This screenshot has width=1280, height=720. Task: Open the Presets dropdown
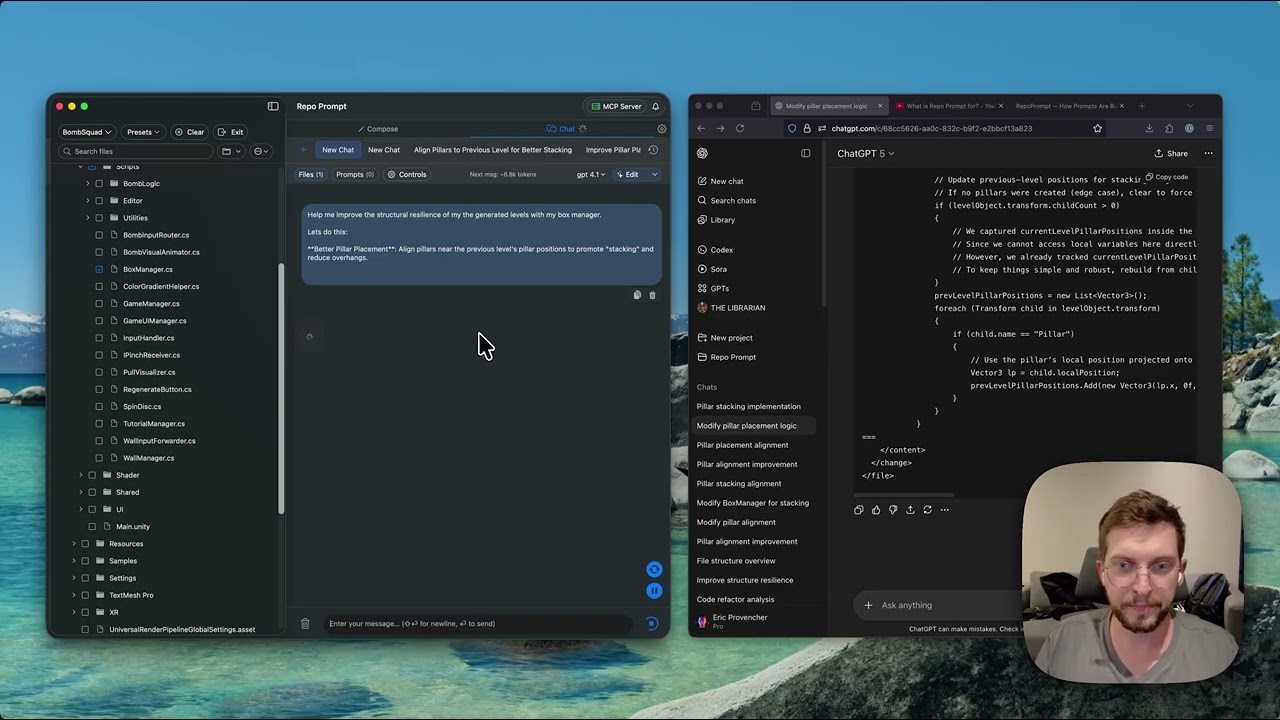click(143, 132)
